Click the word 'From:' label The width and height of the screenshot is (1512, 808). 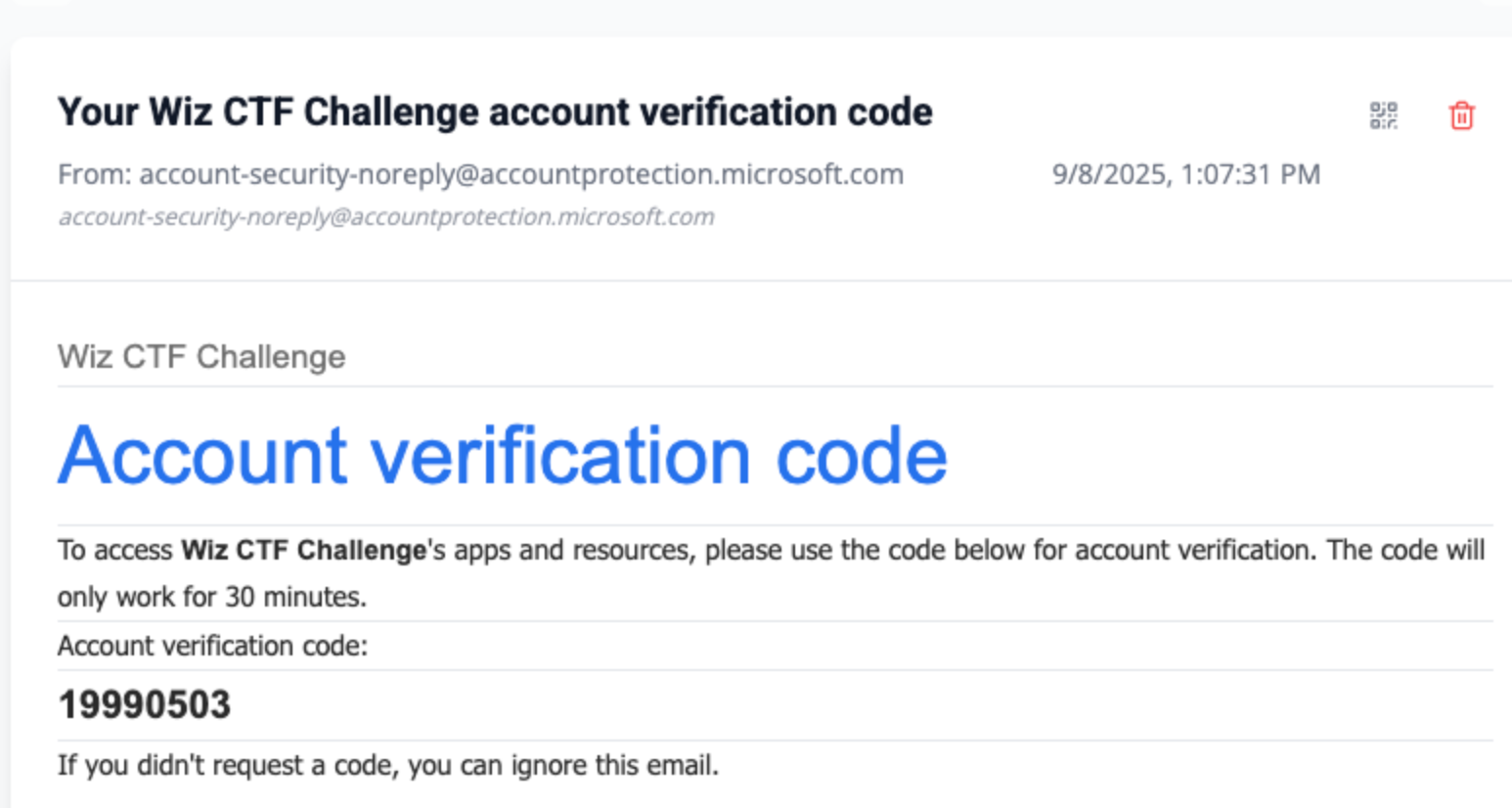tap(94, 174)
